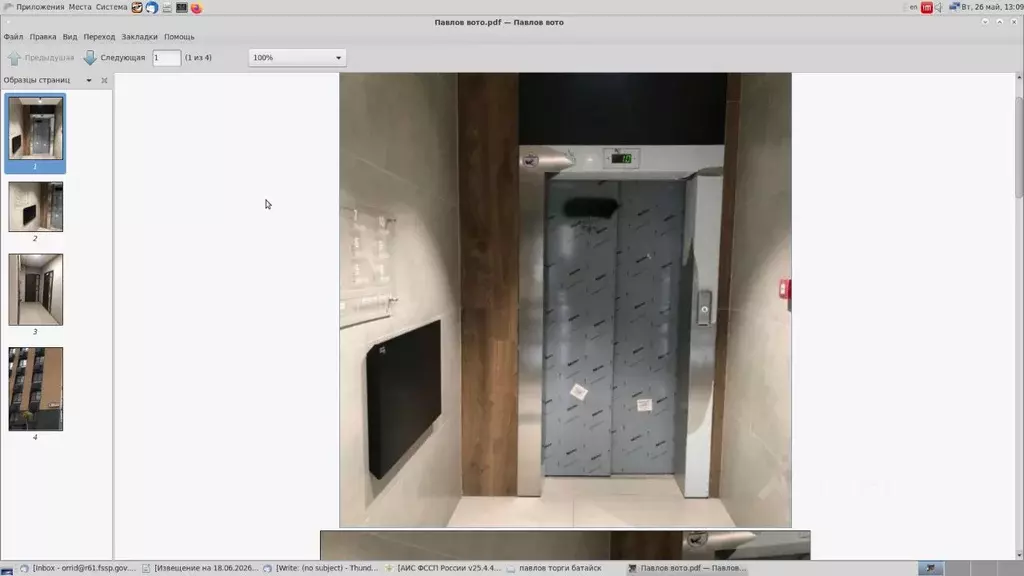Click the scrollbar up arrow

1019,77
